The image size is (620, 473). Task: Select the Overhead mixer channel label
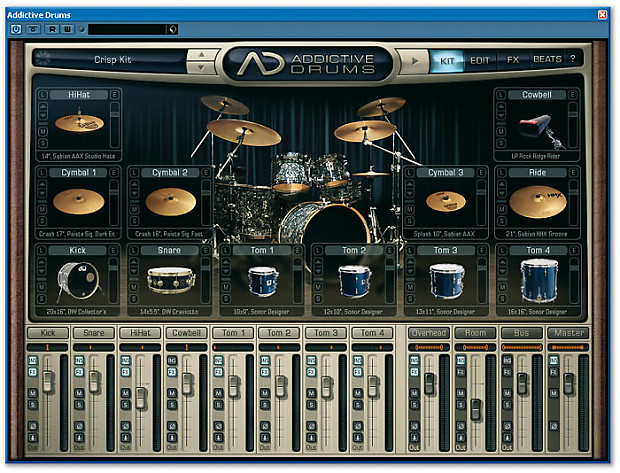click(x=429, y=333)
